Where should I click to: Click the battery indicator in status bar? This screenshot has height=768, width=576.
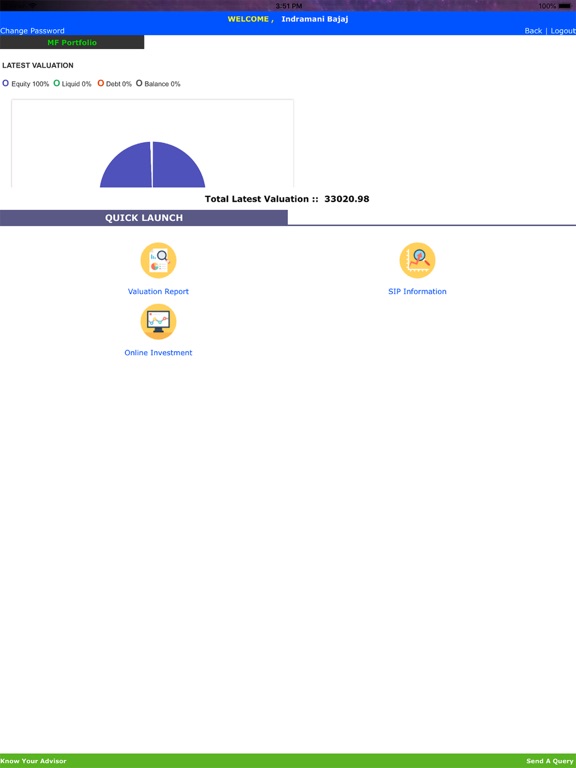click(x=565, y=6)
